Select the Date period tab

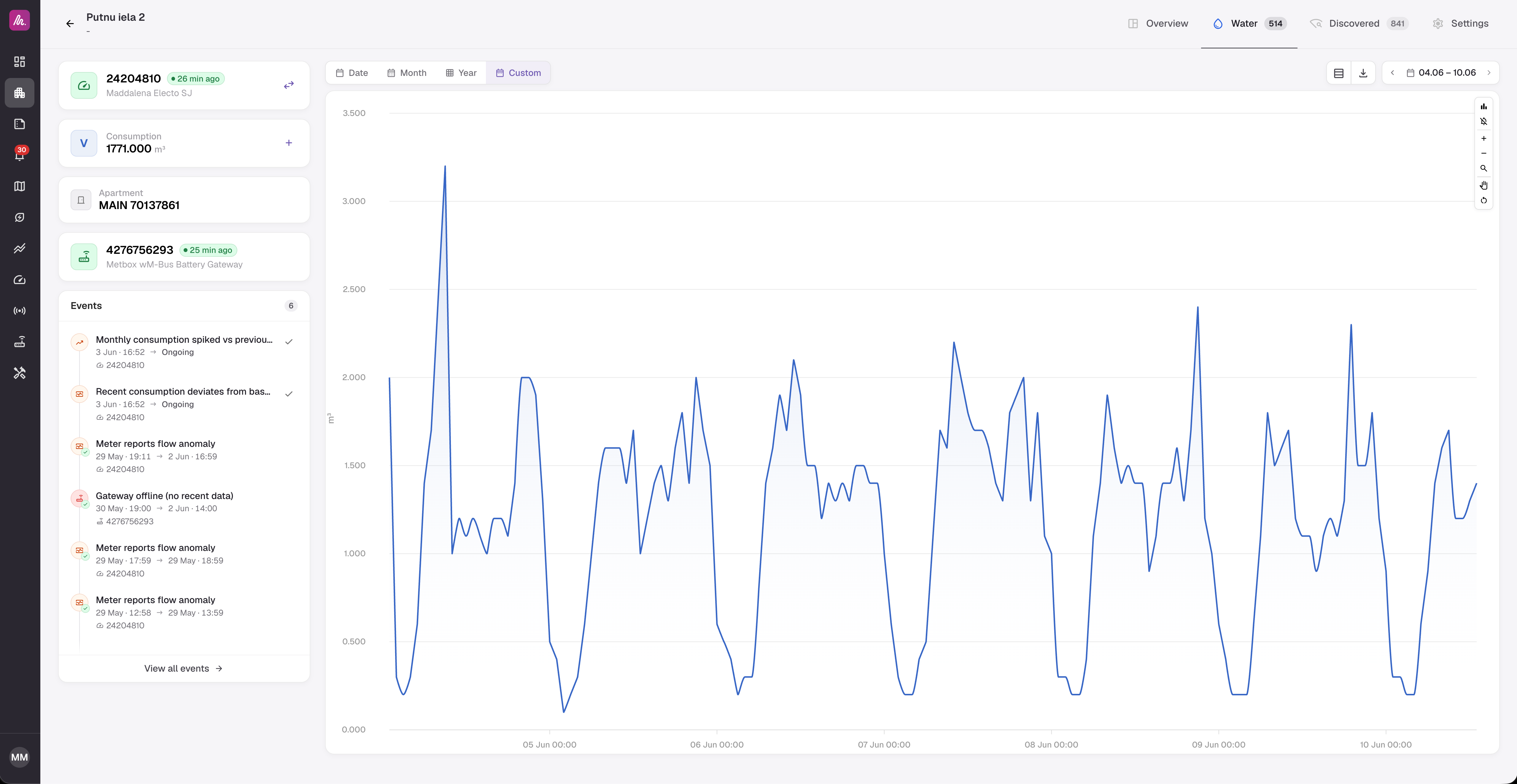click(x=352, y=73)
